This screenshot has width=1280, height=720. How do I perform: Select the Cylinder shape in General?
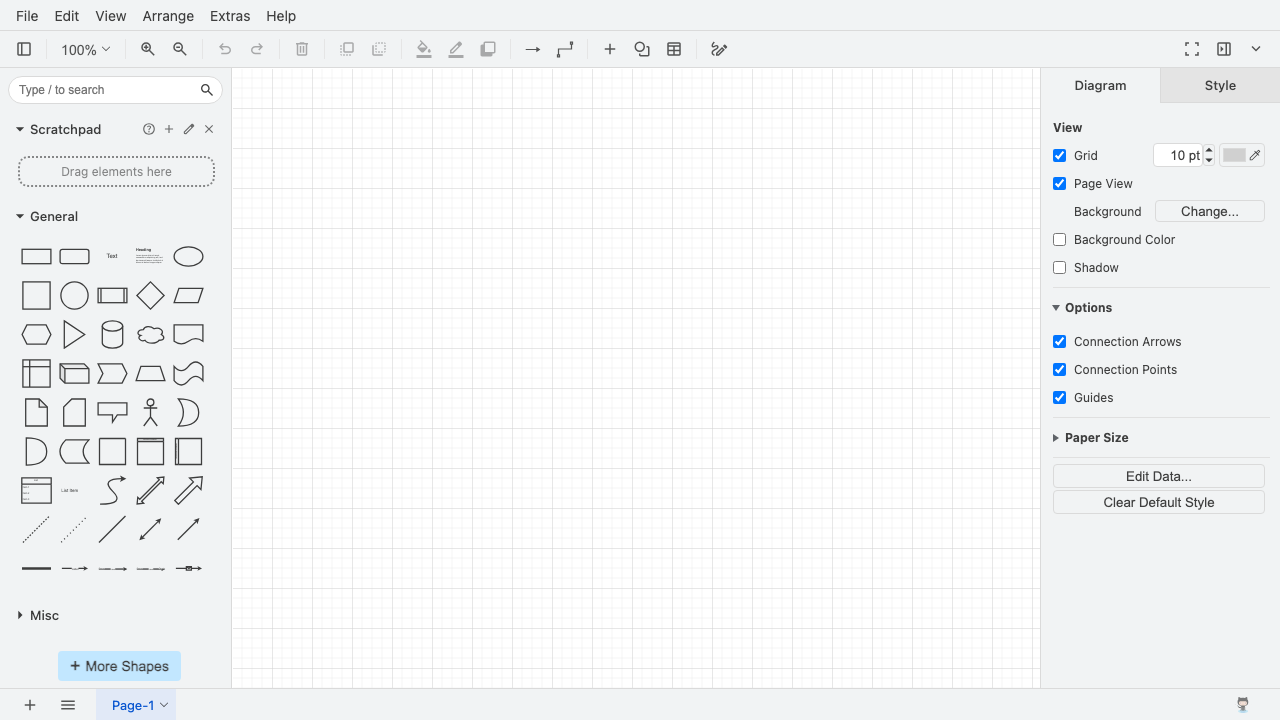tap(113, 335)
